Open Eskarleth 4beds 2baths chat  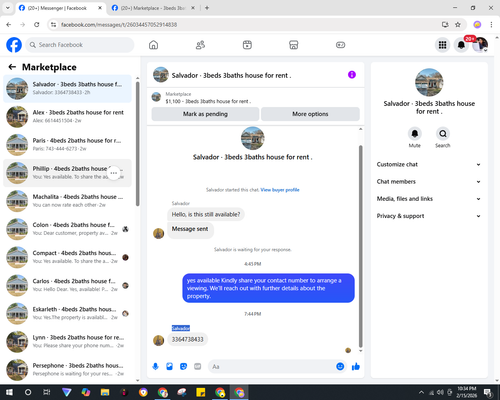point(67,314)
